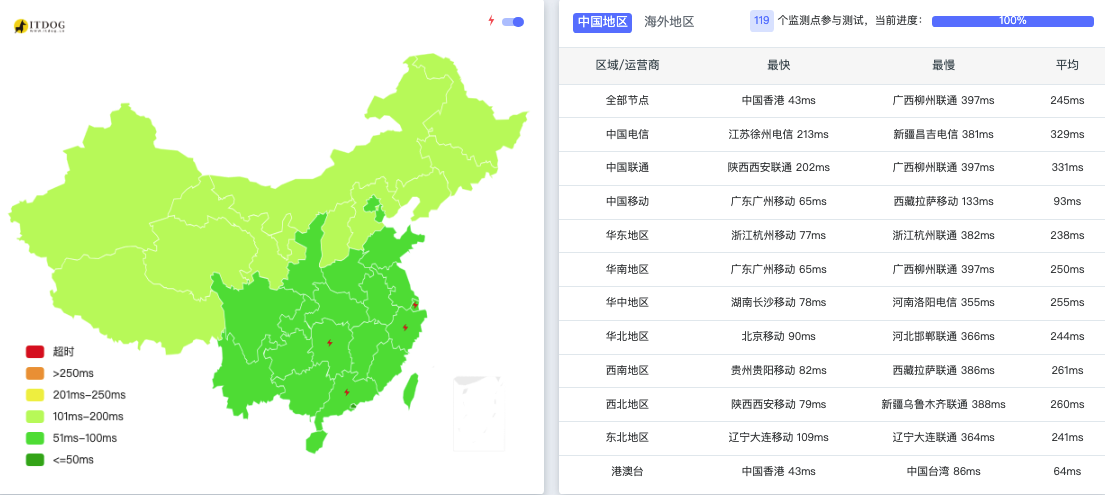Click the lightning marker in Guangdong
Image resolution: width=1105 pixels, height=495 pixels.
pyautogui.click(x=346, y=392)
